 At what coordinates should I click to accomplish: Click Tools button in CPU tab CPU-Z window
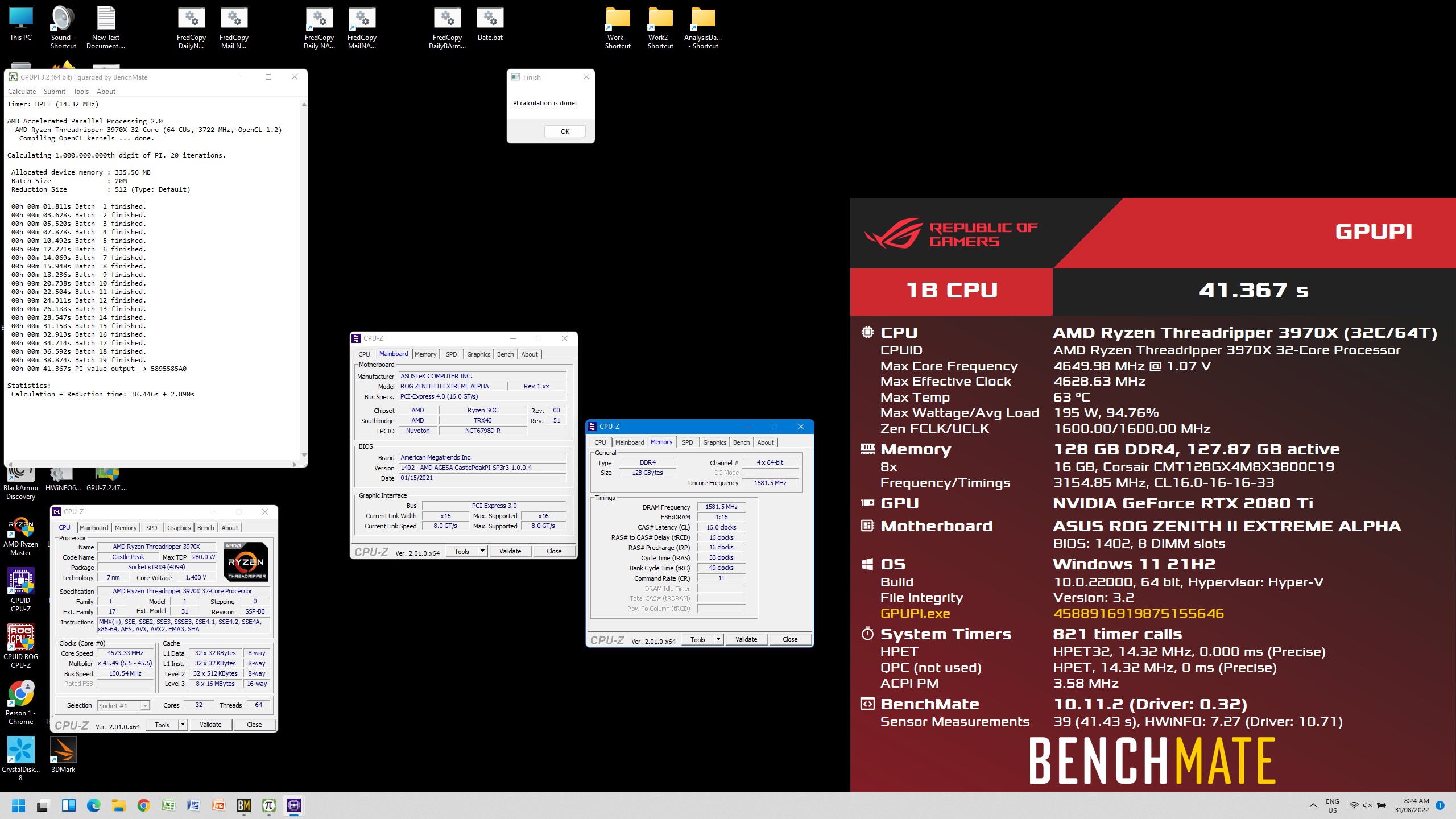[162, 725]
